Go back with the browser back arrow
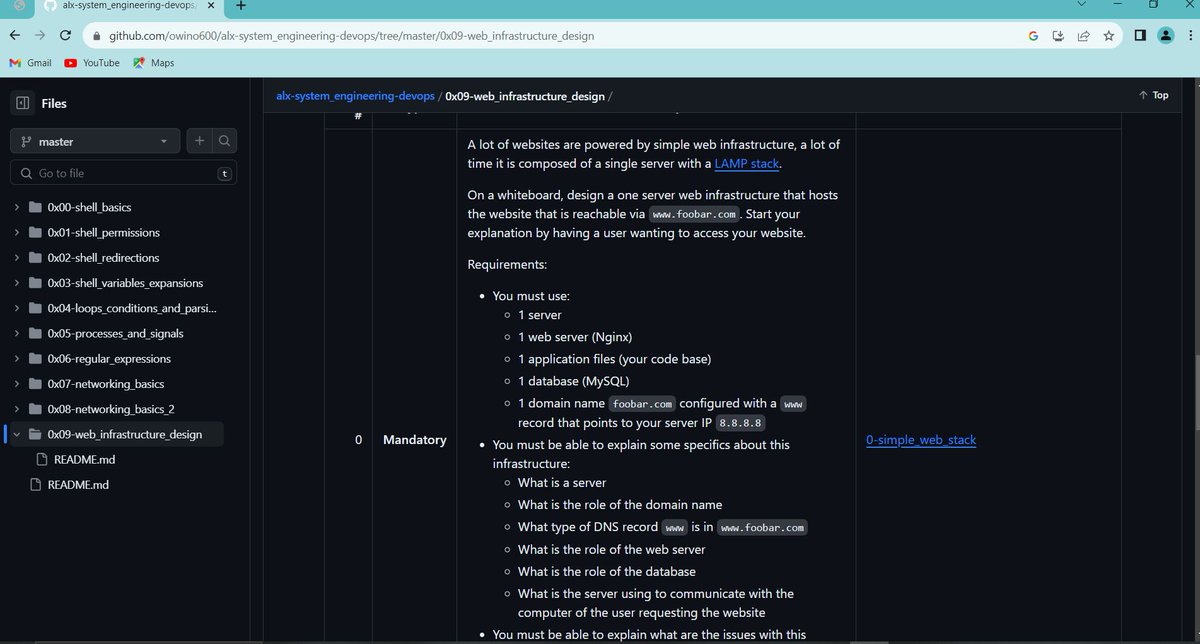The width and height of the screenshot is (1200, 644). click(15, 35)
